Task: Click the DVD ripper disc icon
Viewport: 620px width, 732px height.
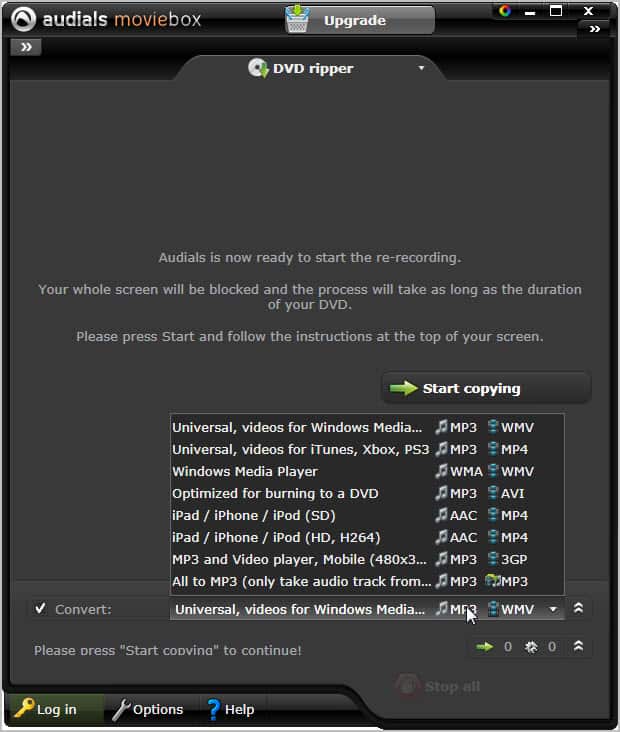Action: click(257, 68)
